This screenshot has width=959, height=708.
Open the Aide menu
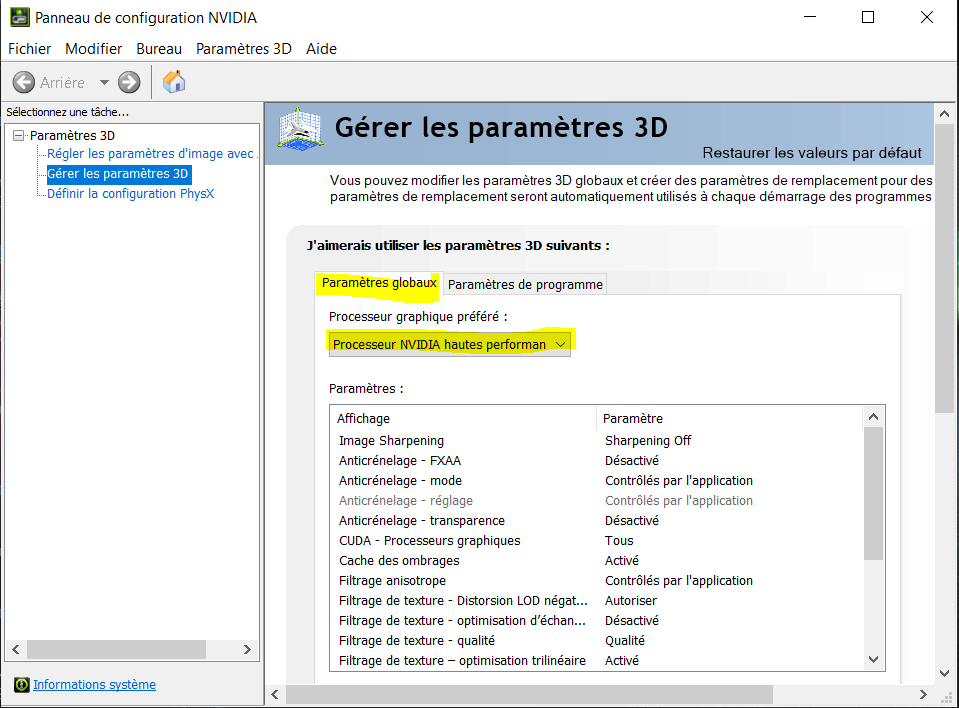pos(321,49)
